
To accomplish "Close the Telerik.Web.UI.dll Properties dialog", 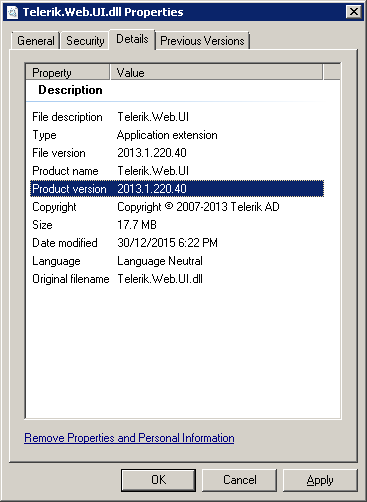I will coord(354,12).
